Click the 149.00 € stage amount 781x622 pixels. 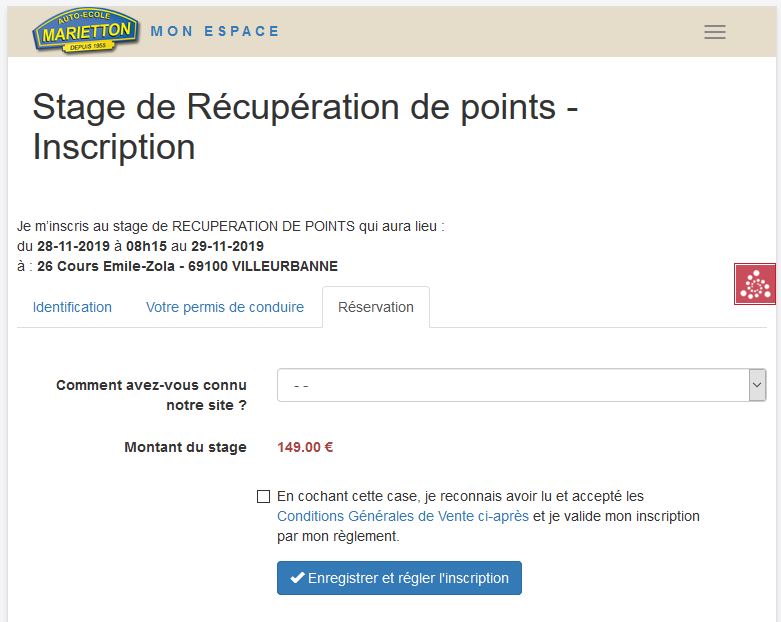pyautogui.click(x=305, y=447)
